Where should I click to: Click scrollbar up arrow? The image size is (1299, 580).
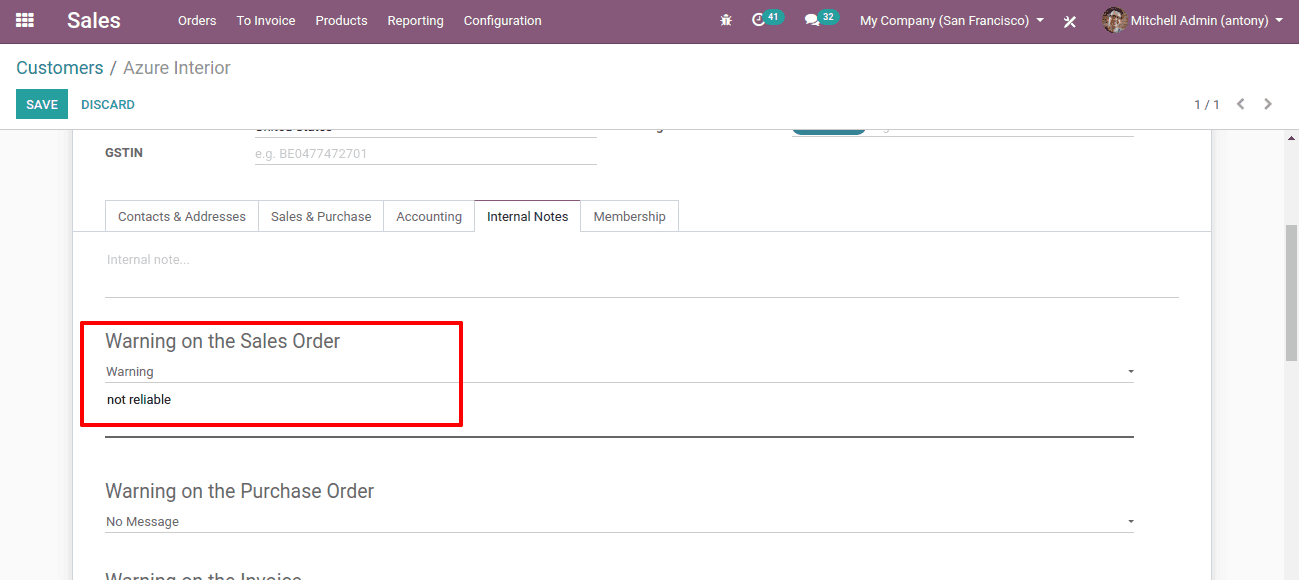[x=1291, y=138]
